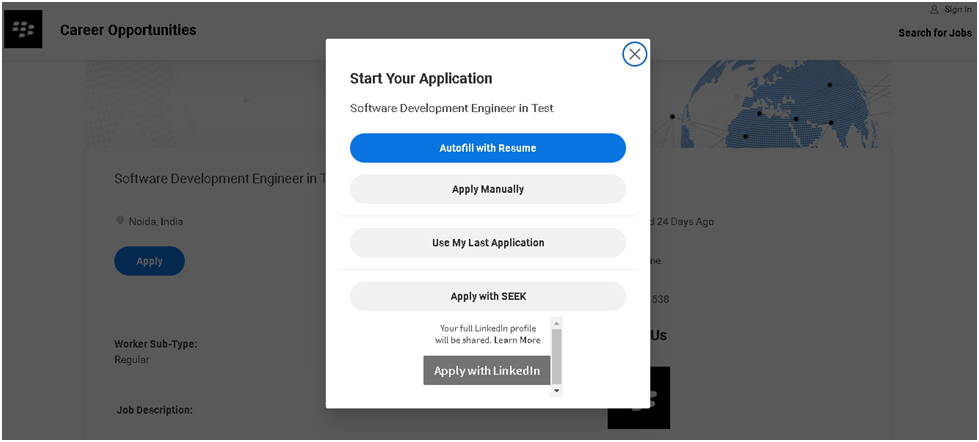
Task: Pick Use My Last Application
Action: coord(488,243)
